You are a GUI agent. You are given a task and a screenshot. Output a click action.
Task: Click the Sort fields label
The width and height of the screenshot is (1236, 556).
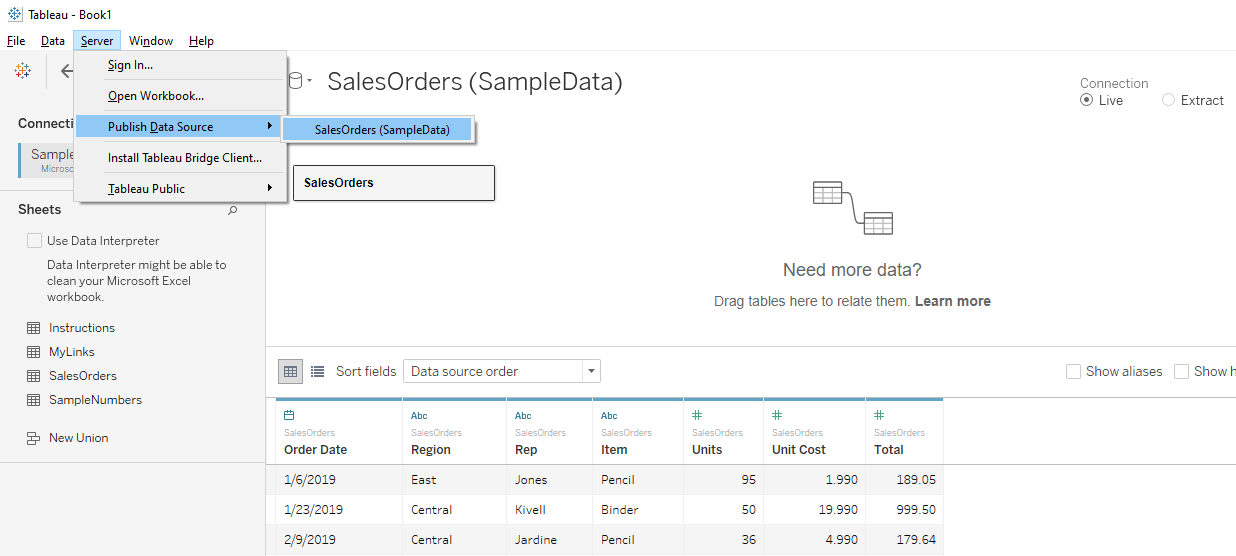366,371
